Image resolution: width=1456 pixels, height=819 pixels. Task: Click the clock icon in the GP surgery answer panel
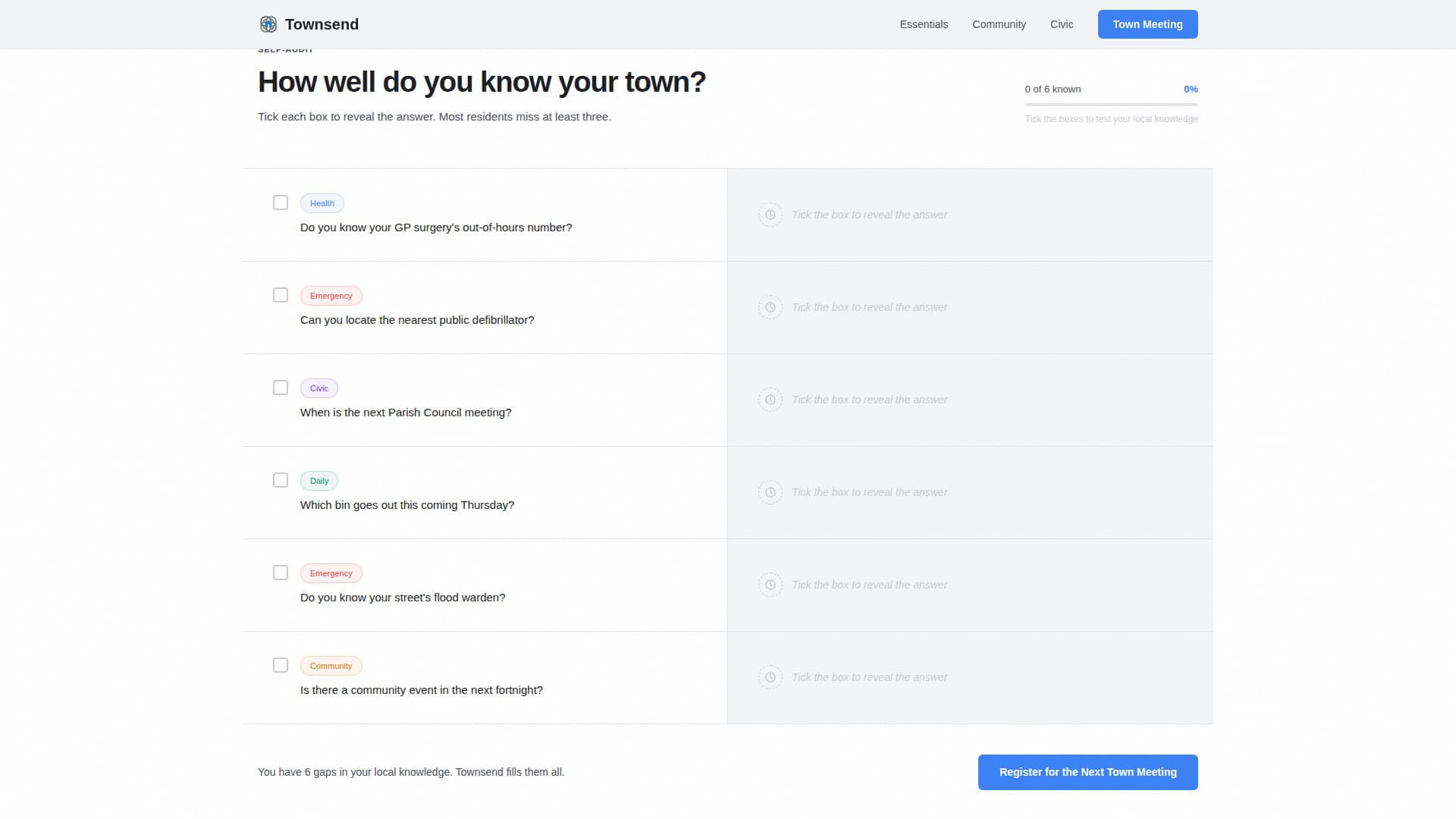click(770, 215)
